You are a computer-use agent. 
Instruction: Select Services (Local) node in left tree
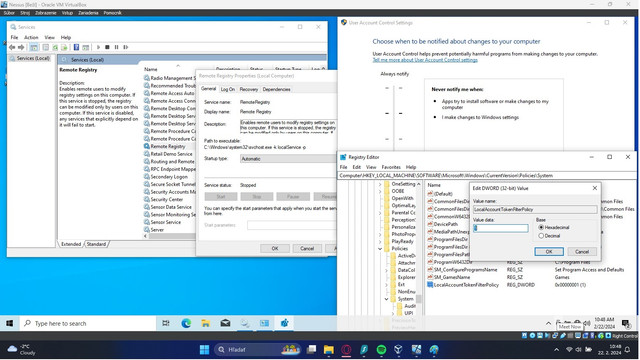point(33,58)
